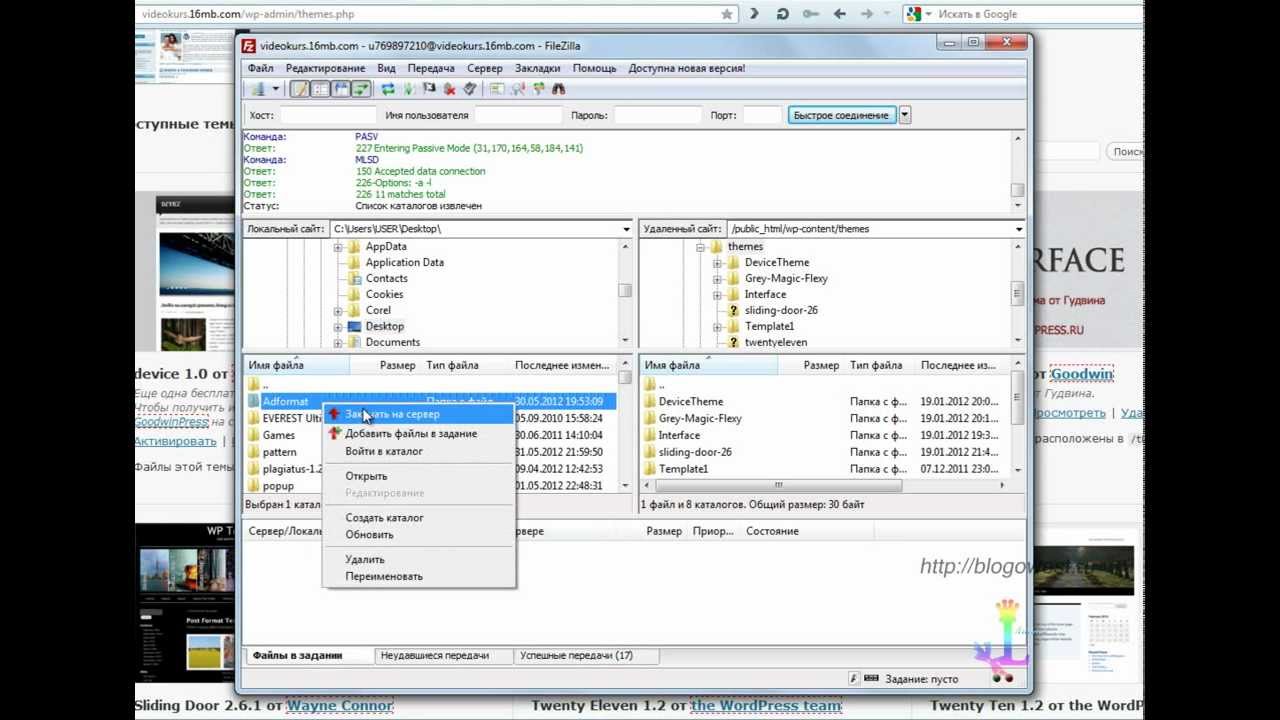Open the WordPress team link in browser
The height and width of the screenshot is (720, 1280).
point(766,705)
